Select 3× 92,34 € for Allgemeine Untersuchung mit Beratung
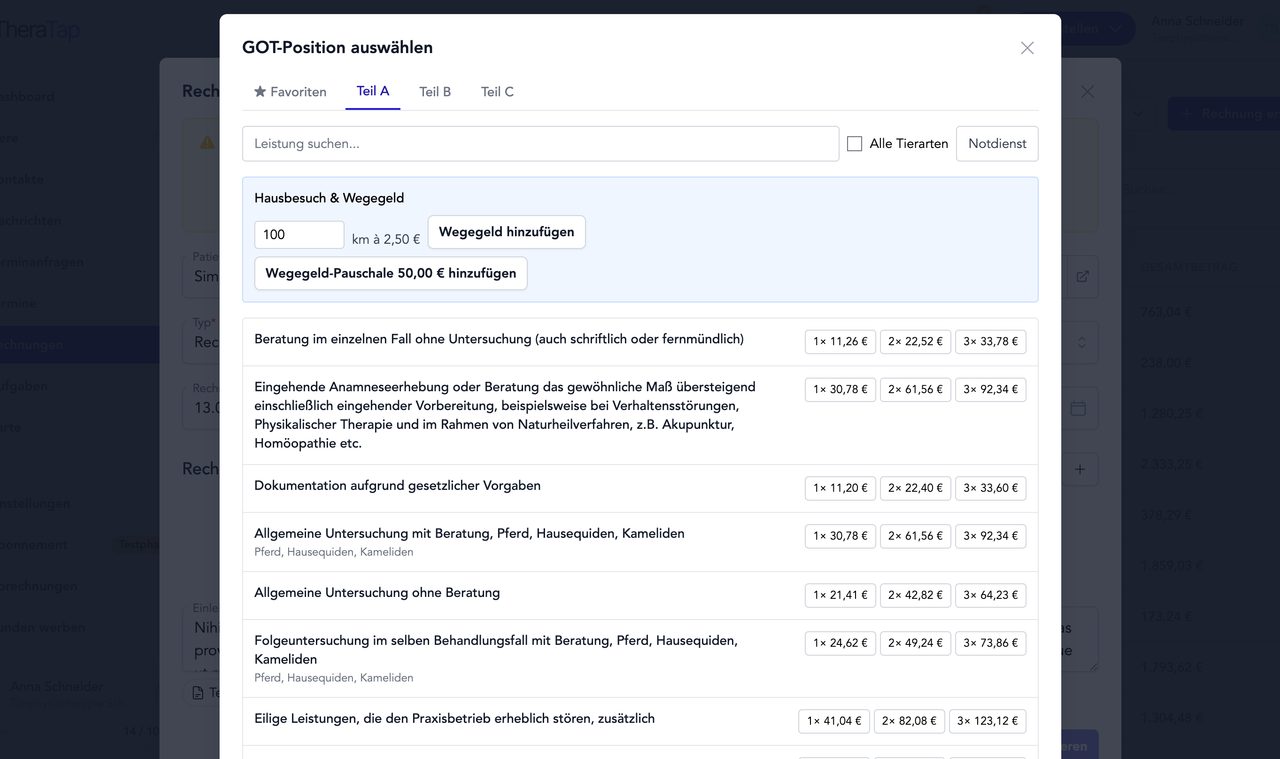 (990, 536)
